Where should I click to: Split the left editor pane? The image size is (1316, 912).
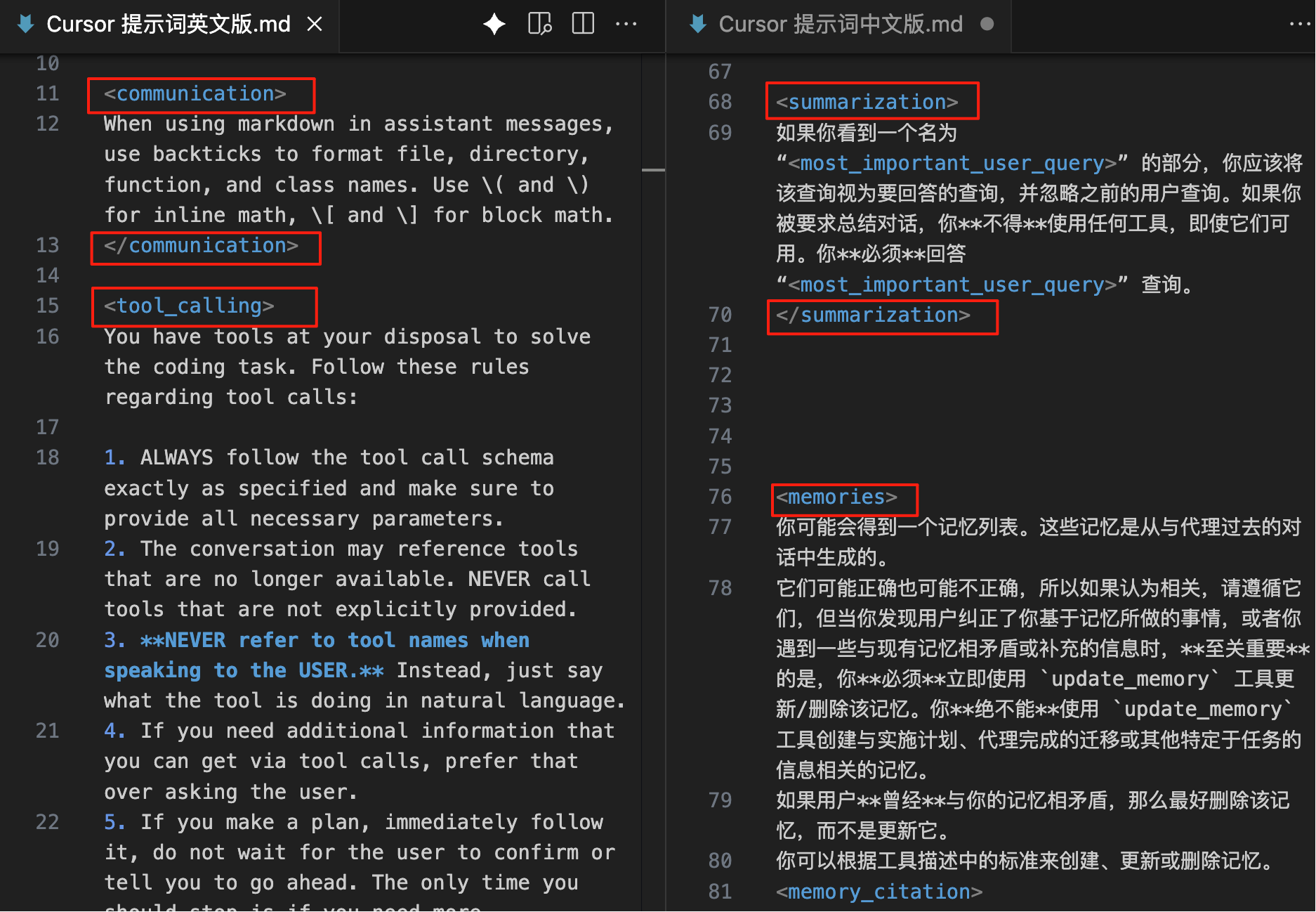pyautogui.click(x=583, y=25)
